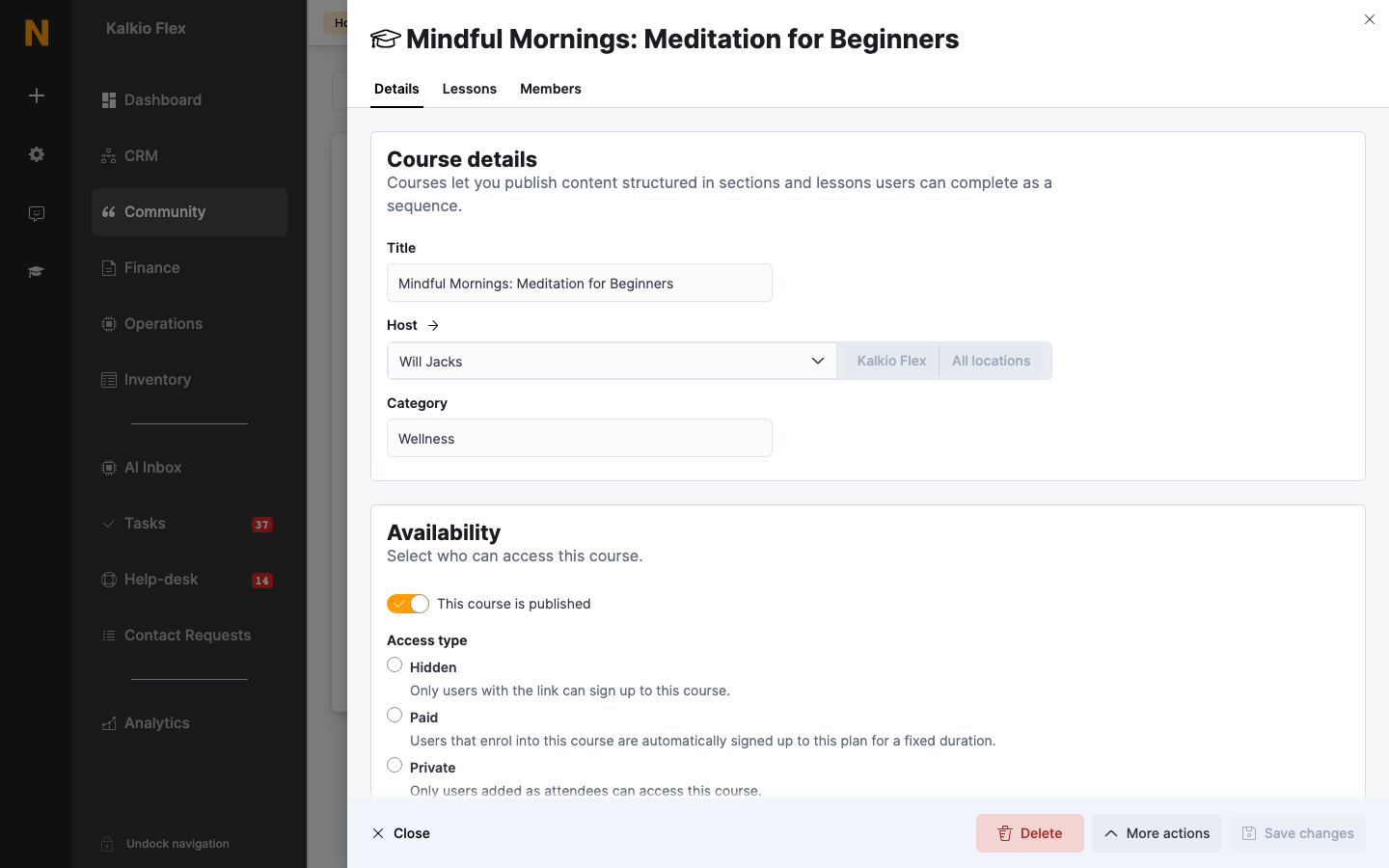Click the Close button at bottom

401,833
